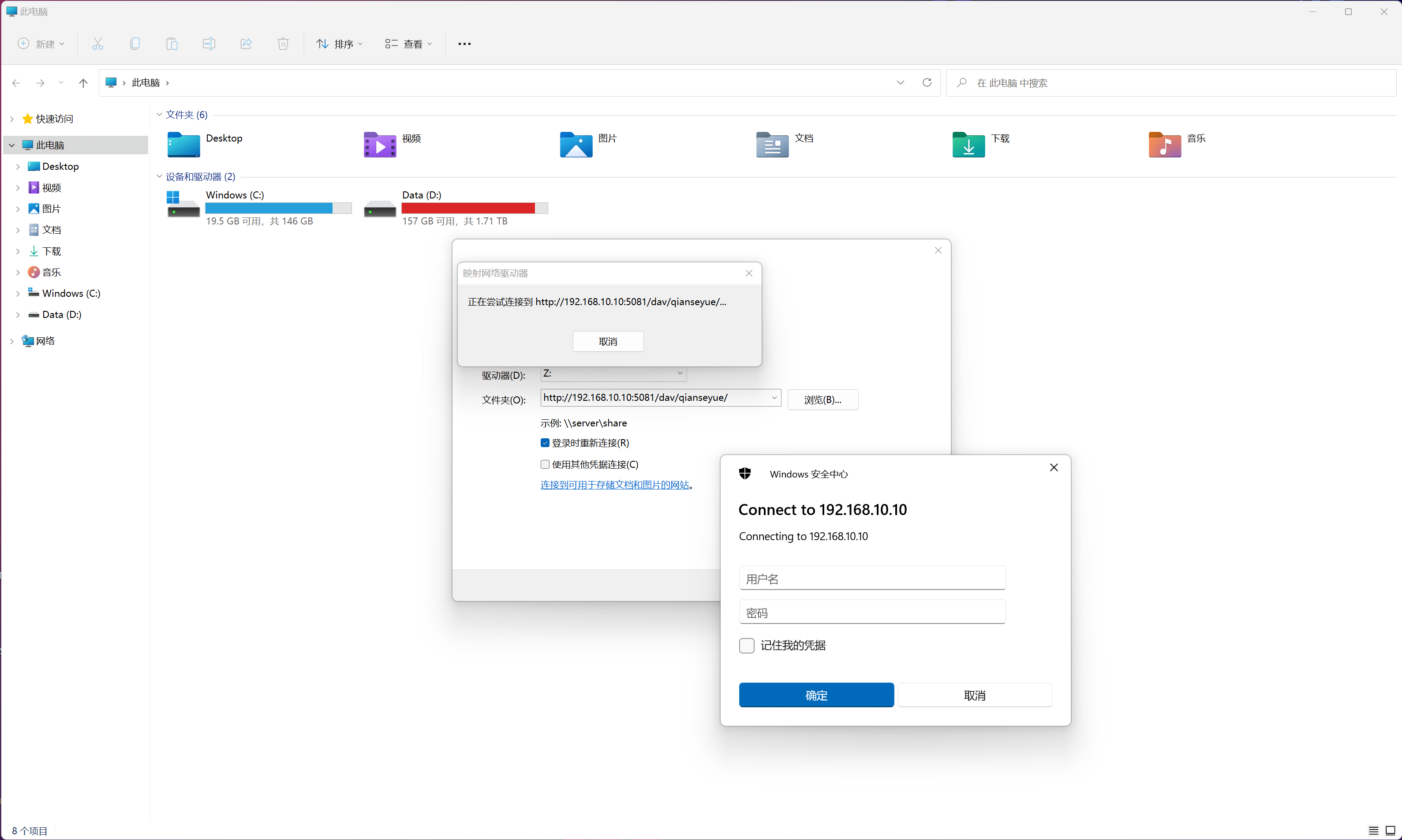Click 确定 in the credentials dialog

(x=815, y=695)
